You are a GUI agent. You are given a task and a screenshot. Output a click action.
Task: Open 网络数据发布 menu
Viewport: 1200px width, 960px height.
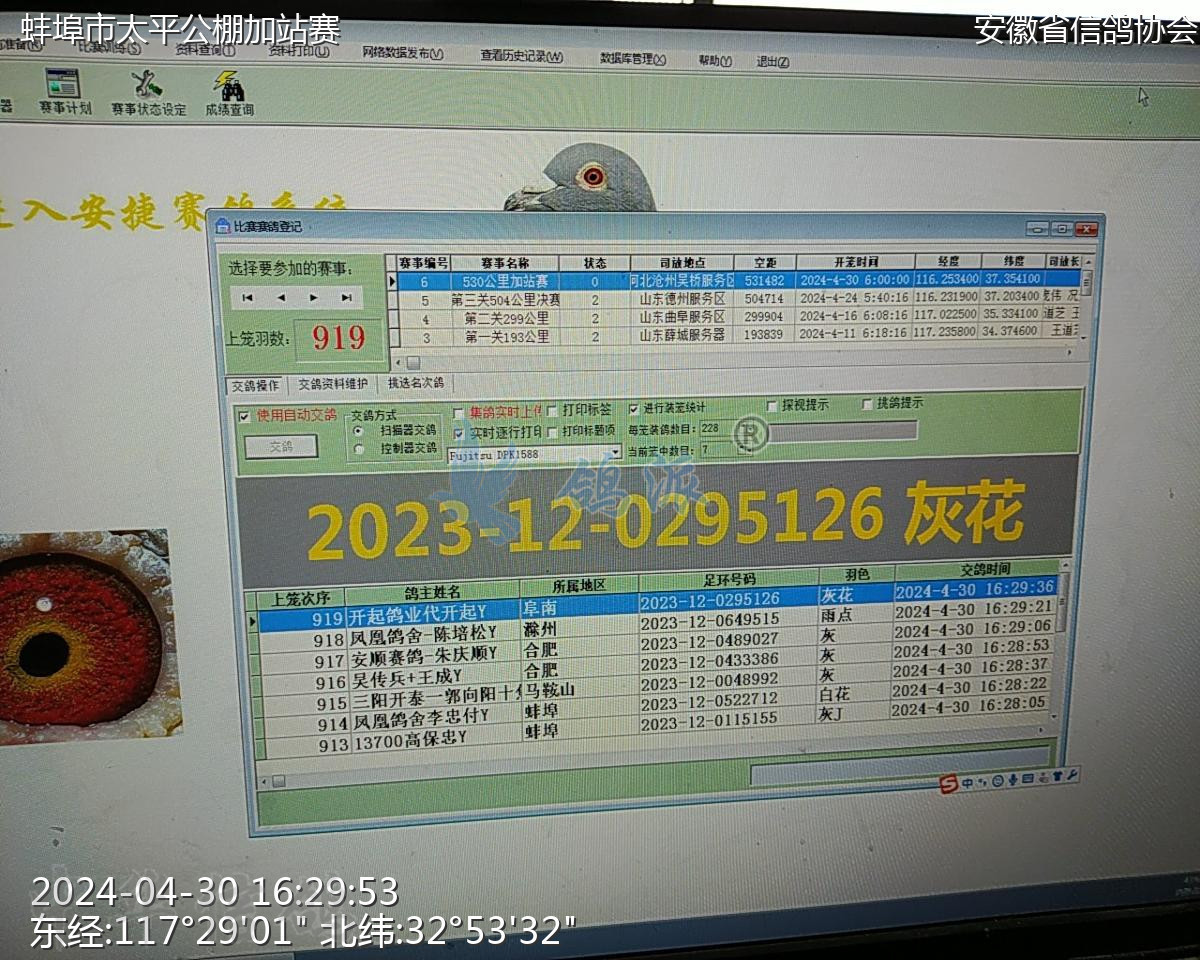402,54
